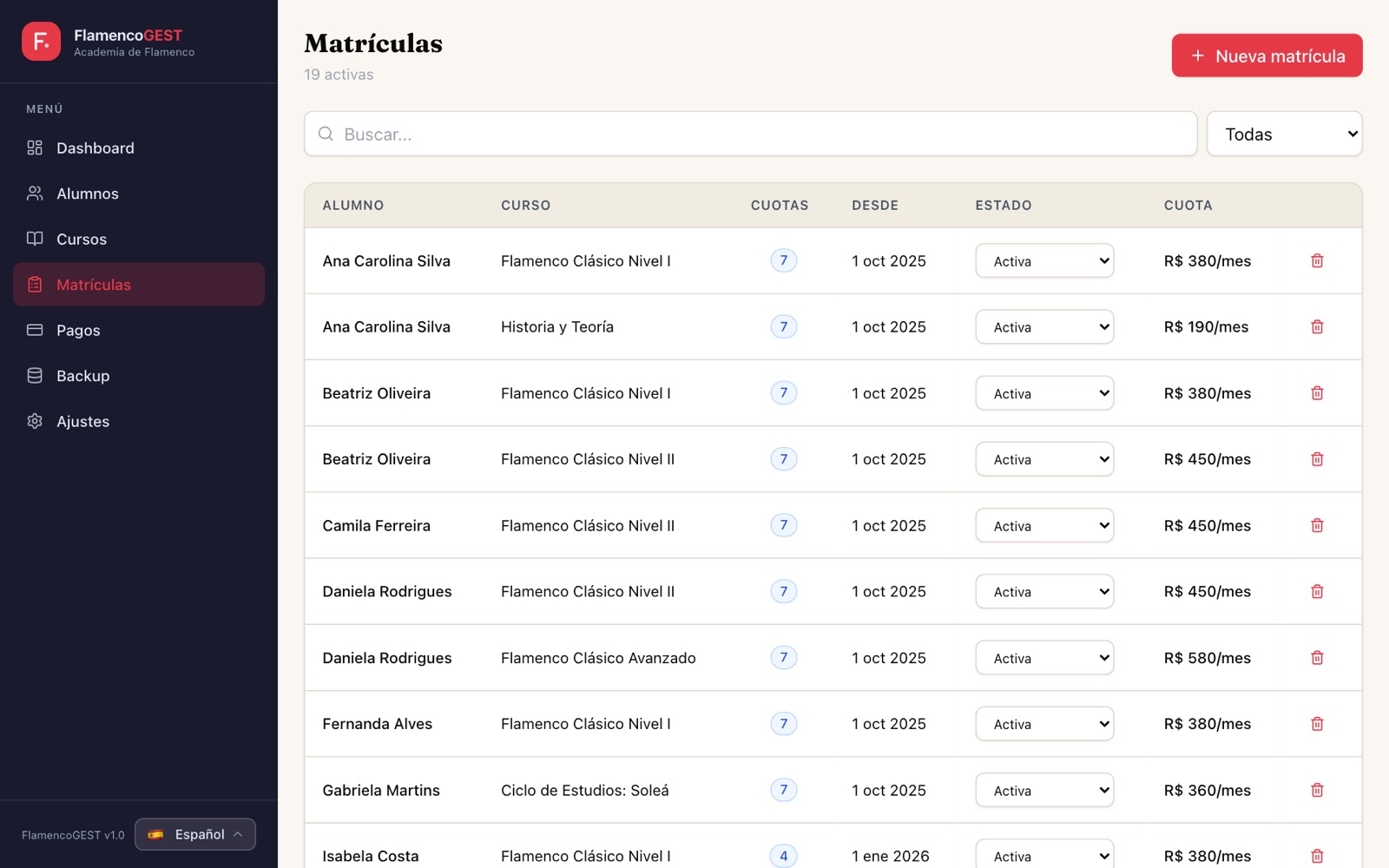
Task: Delete Beatriz Oliveira's Flamenco Clásico Nivel I enrollment
Action: coord(1317,393)
